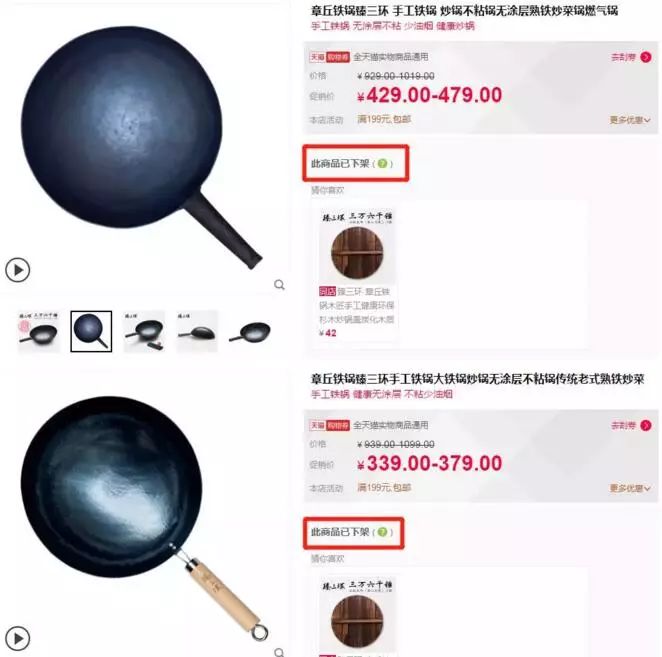Viewport: 662px width, 657px height.
Task: Open the 臻三环 wooden lid product title link
Action: pos(357,305)
